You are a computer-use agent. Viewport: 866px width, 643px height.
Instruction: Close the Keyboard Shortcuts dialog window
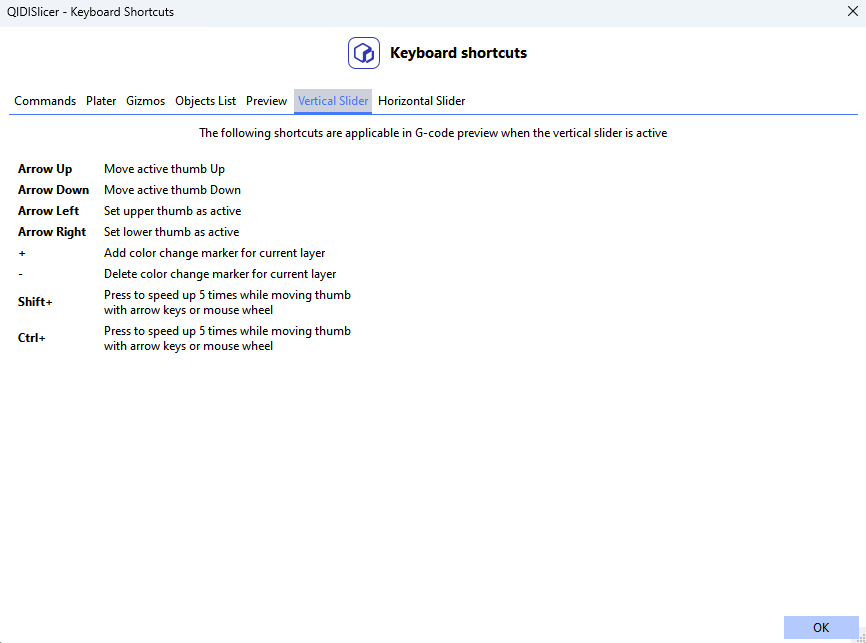(852, 12)
